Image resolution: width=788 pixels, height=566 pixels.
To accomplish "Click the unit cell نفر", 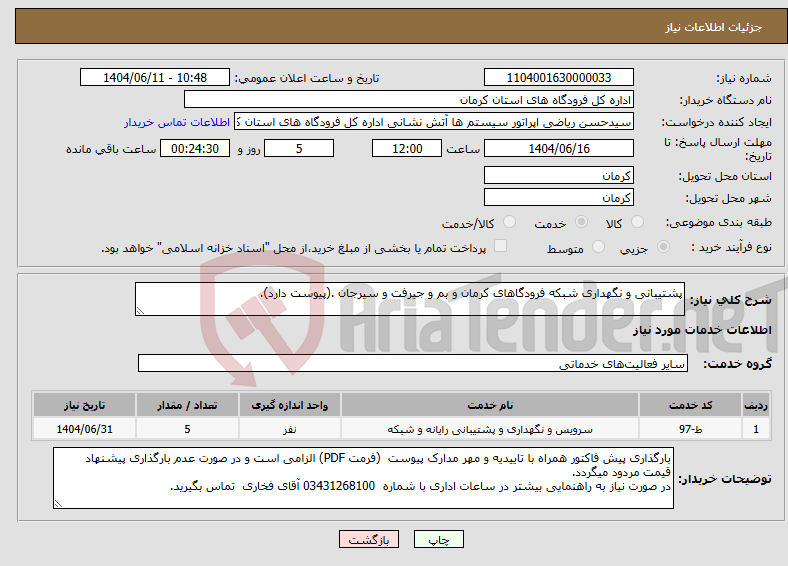I will click(289, 429).
